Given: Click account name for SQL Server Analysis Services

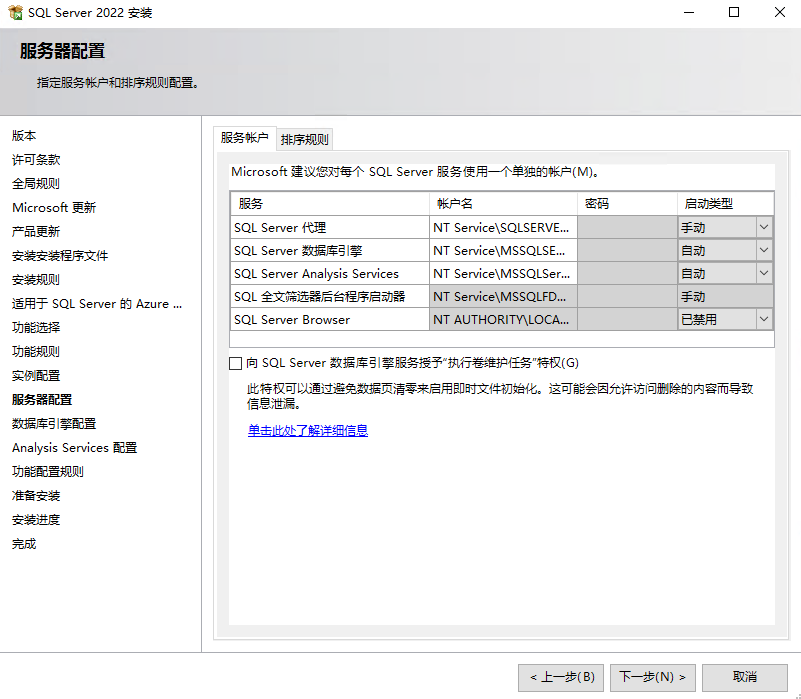Looking at the screenshot, I should 503,273.
